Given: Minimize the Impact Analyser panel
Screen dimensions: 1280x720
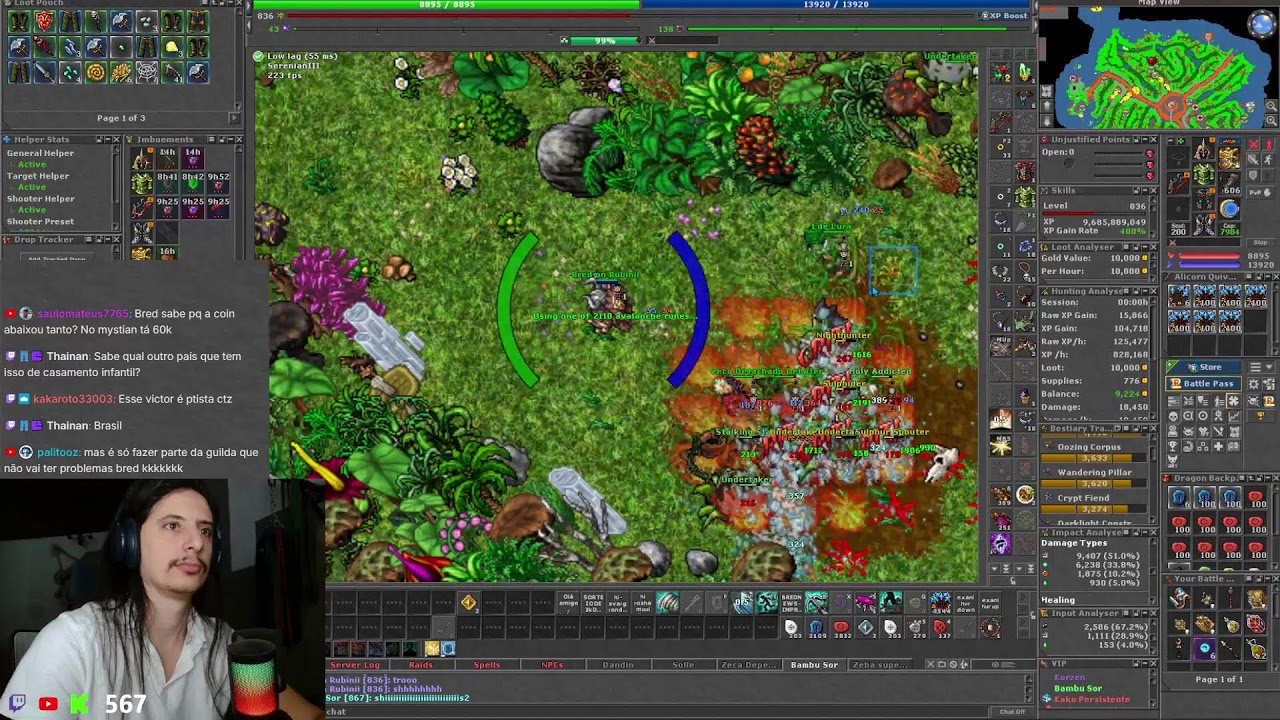Looking at the screenshot, I should click(1143, 533).
